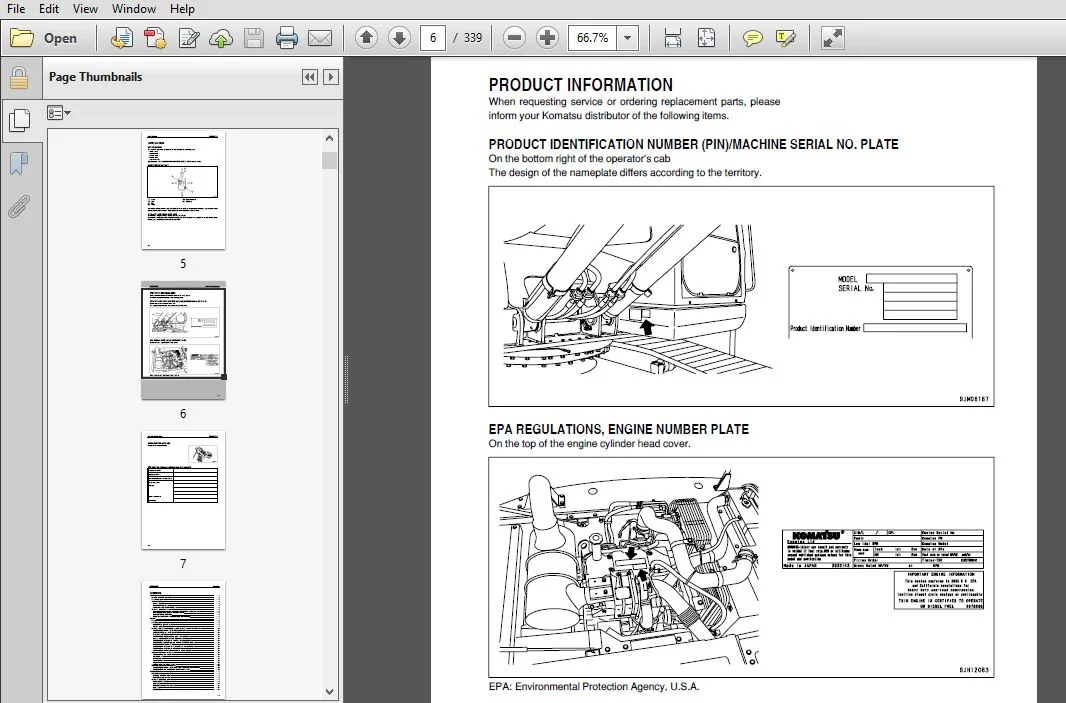The height and width of the screenshot is (703, 1066).
Task: Open the Attachments paperclip panel
Action: pyautogui.click(x=19, y=206)
